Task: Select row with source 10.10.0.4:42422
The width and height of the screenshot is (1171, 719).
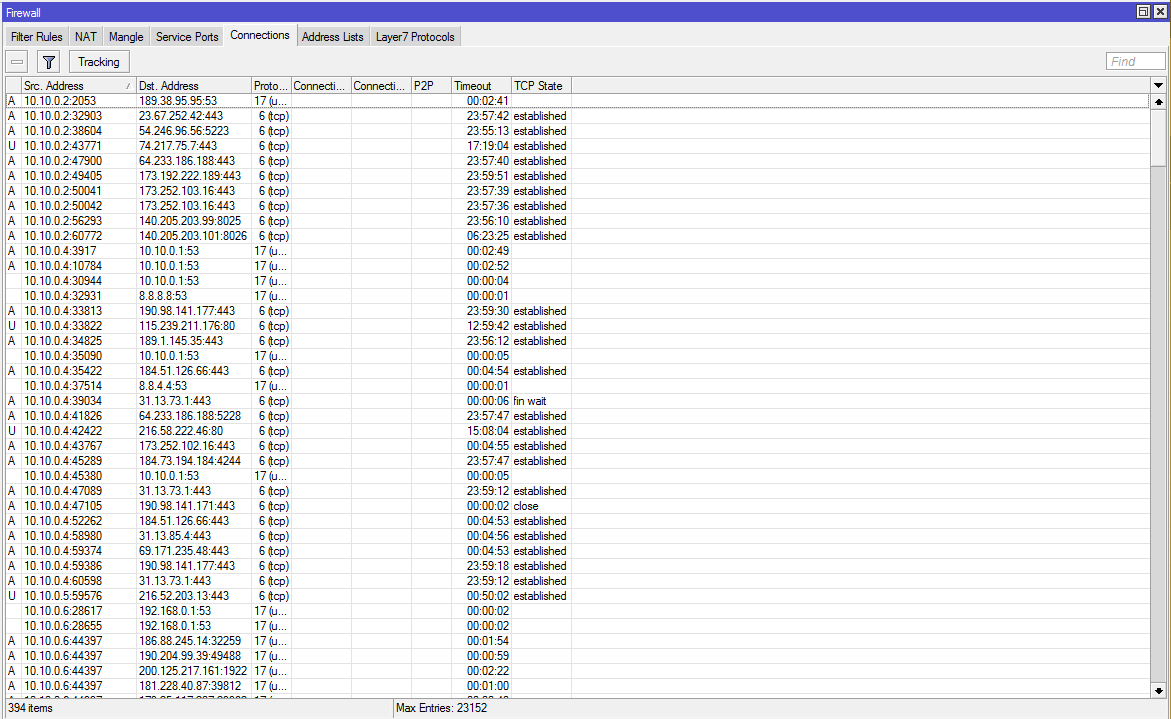Action: click(577, 431)
